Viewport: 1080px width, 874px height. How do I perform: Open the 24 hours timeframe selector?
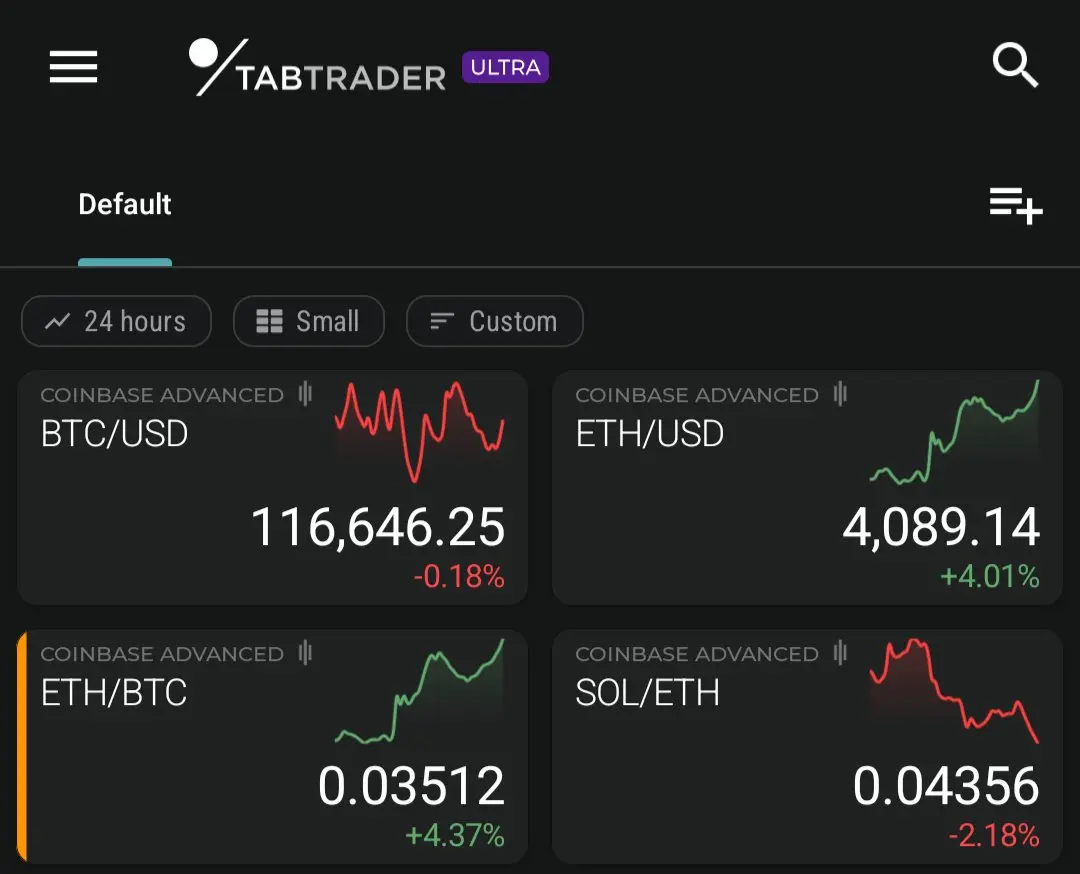click(x=116, y=321)
